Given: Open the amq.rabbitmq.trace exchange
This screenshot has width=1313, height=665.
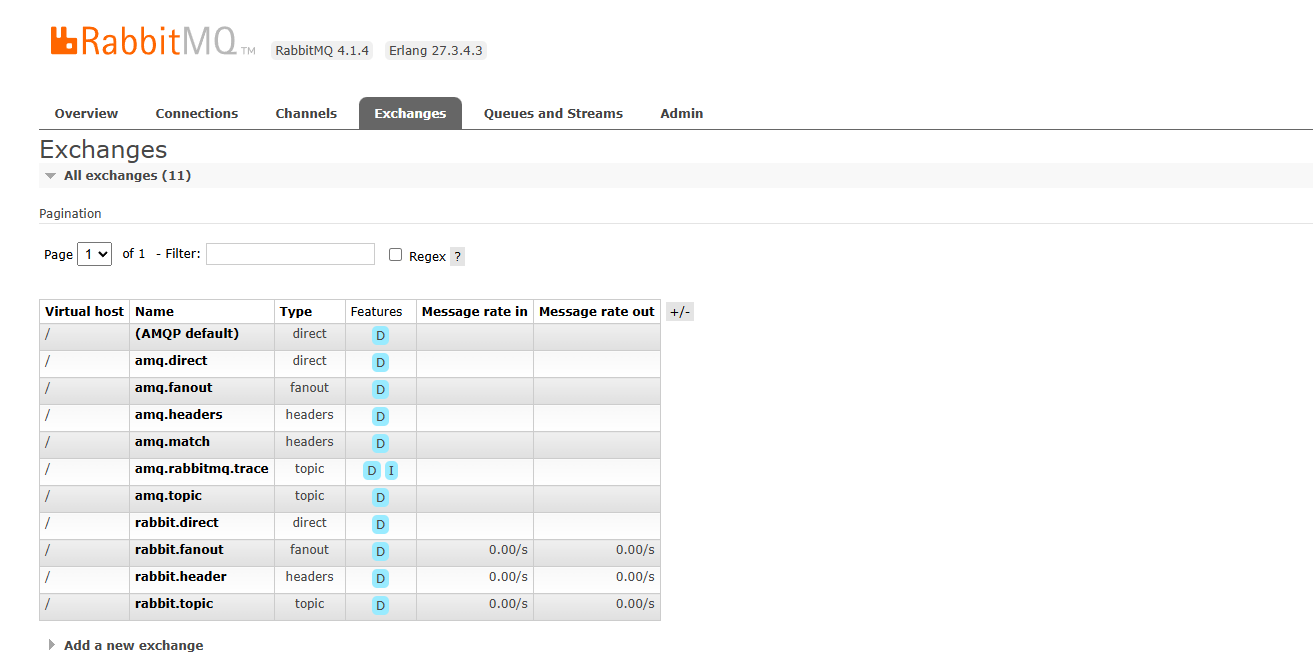Looking at the screenshot, I should click(202, 468).
